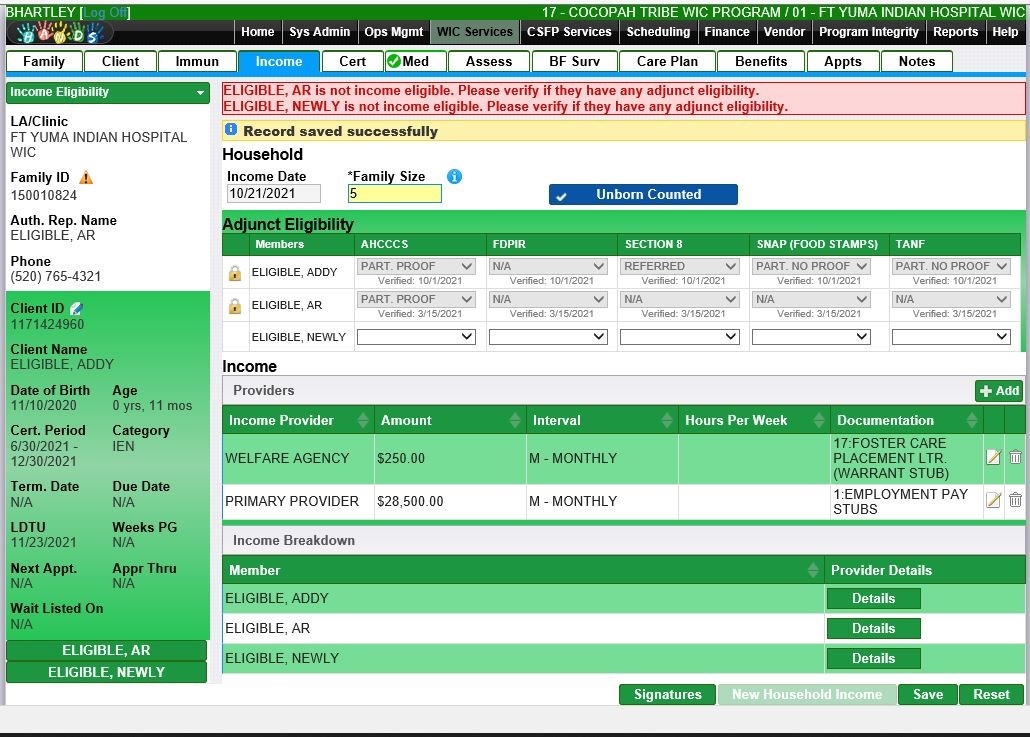
Task: Switch to the Care Plan tab
Action: coord(667,61)
